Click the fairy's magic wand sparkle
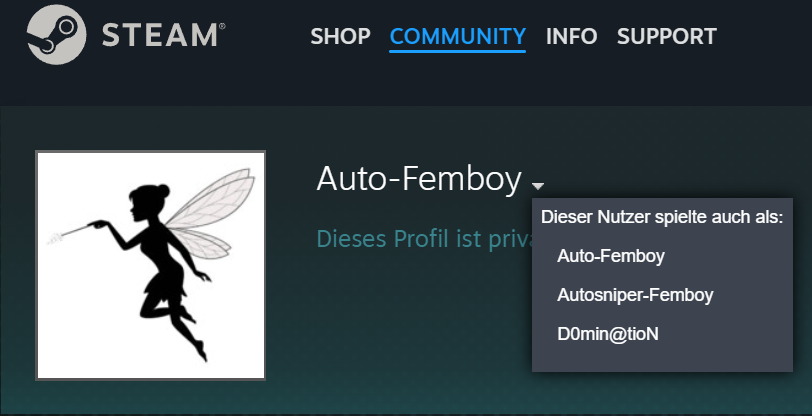Viewport: 812px width, 416px height. (x=54, y=239)
